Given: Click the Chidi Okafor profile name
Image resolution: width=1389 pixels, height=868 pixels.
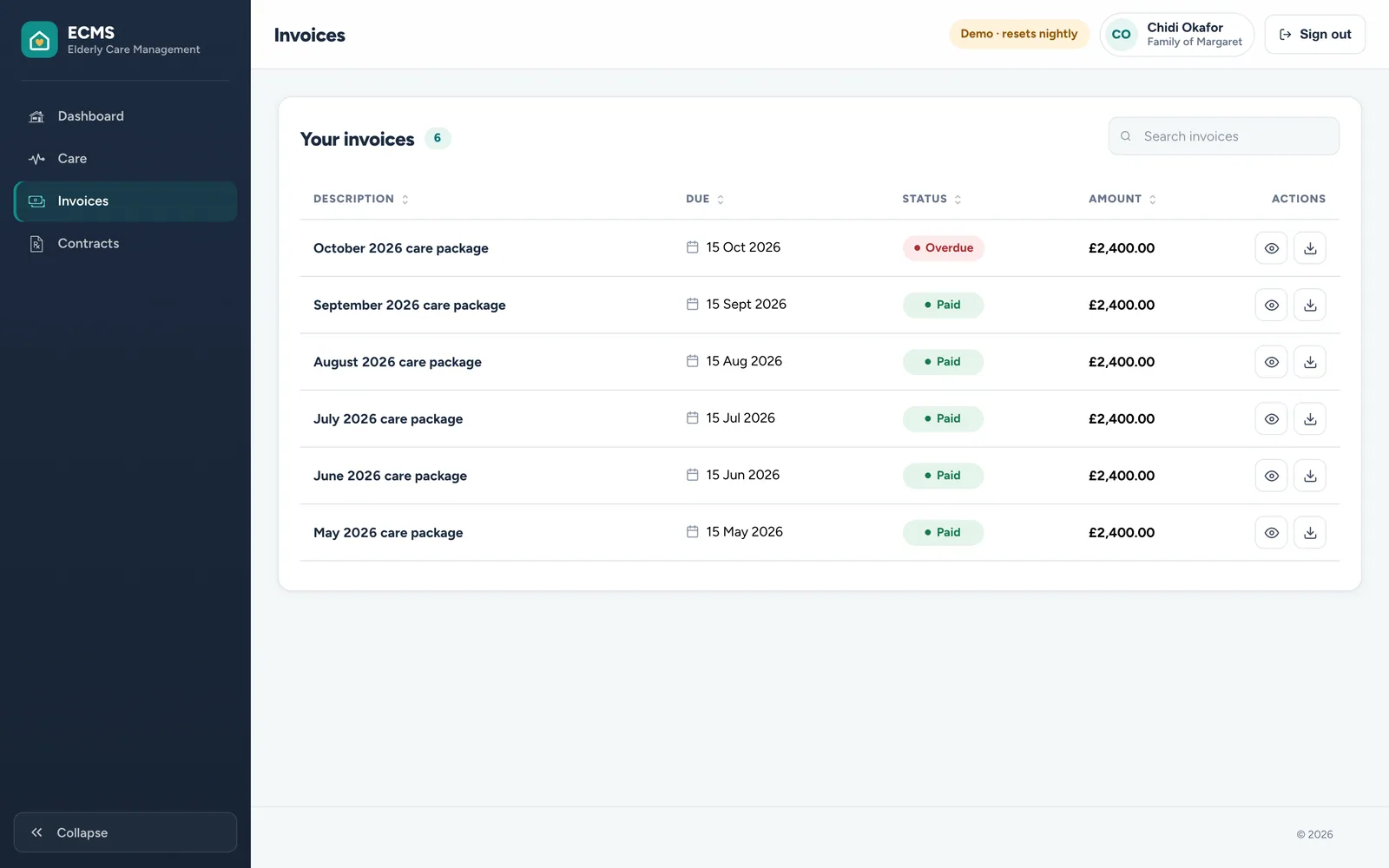Looking at the screenshot, I should 1185,28.
